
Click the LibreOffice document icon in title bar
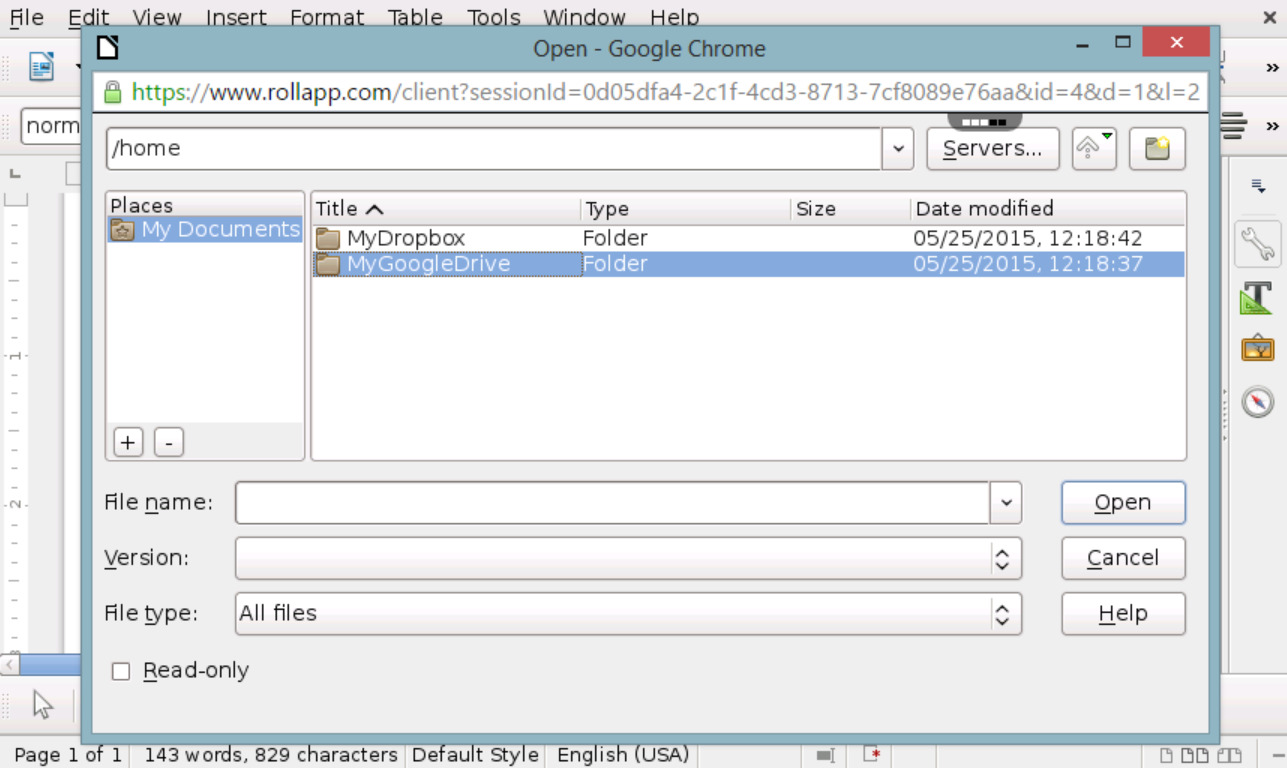[108, 46]
